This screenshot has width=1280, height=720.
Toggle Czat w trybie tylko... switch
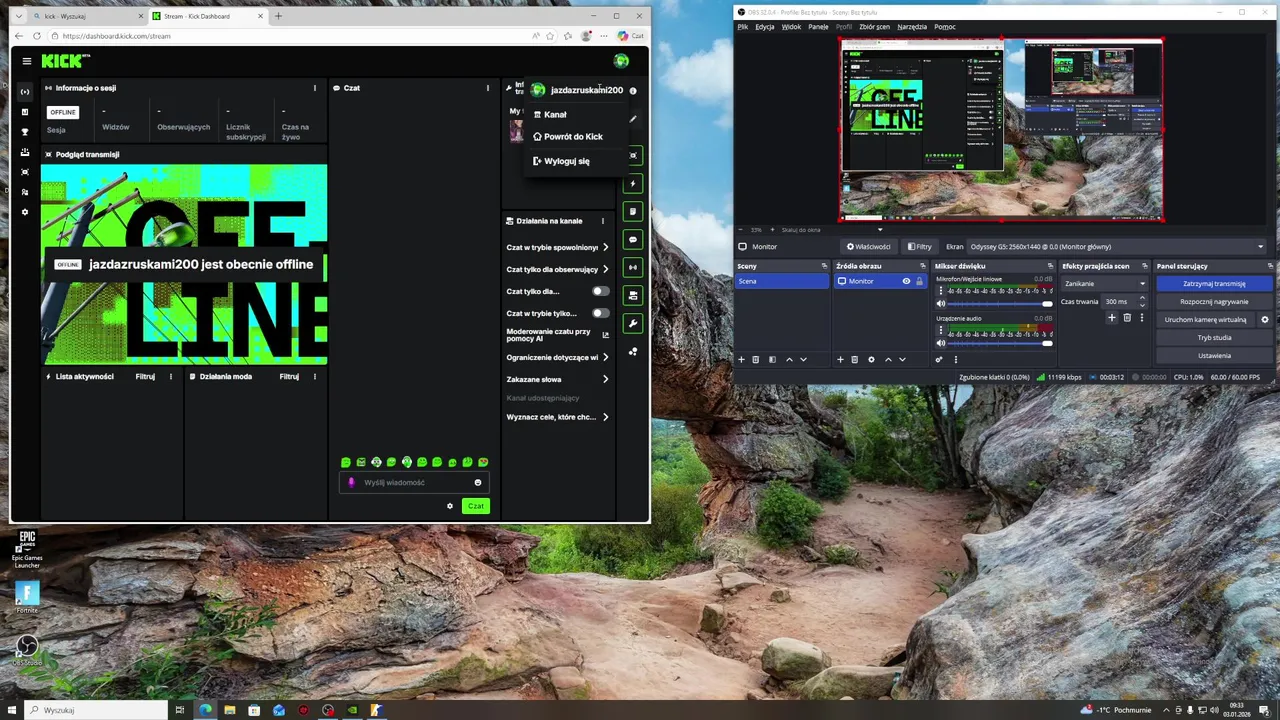point(600,313)
